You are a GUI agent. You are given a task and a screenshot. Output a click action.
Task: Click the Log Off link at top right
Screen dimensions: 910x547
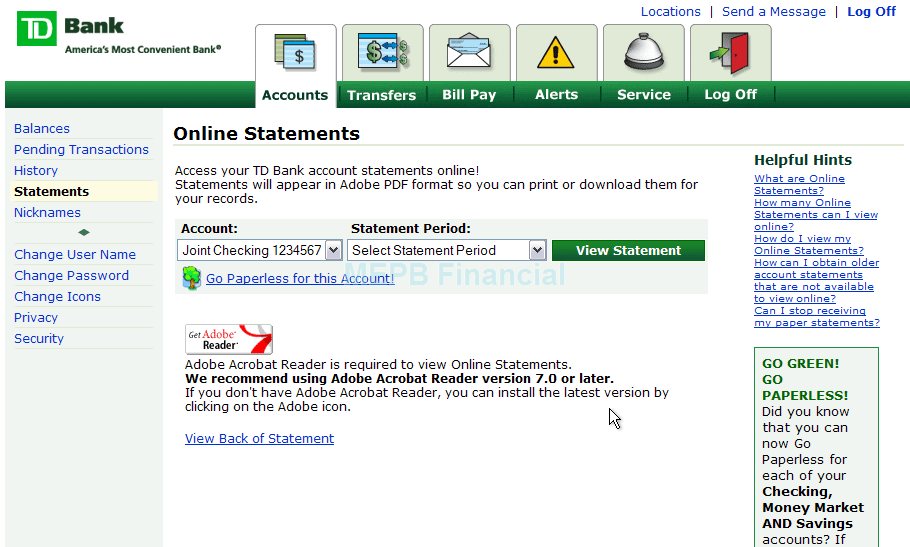(871, 12)
